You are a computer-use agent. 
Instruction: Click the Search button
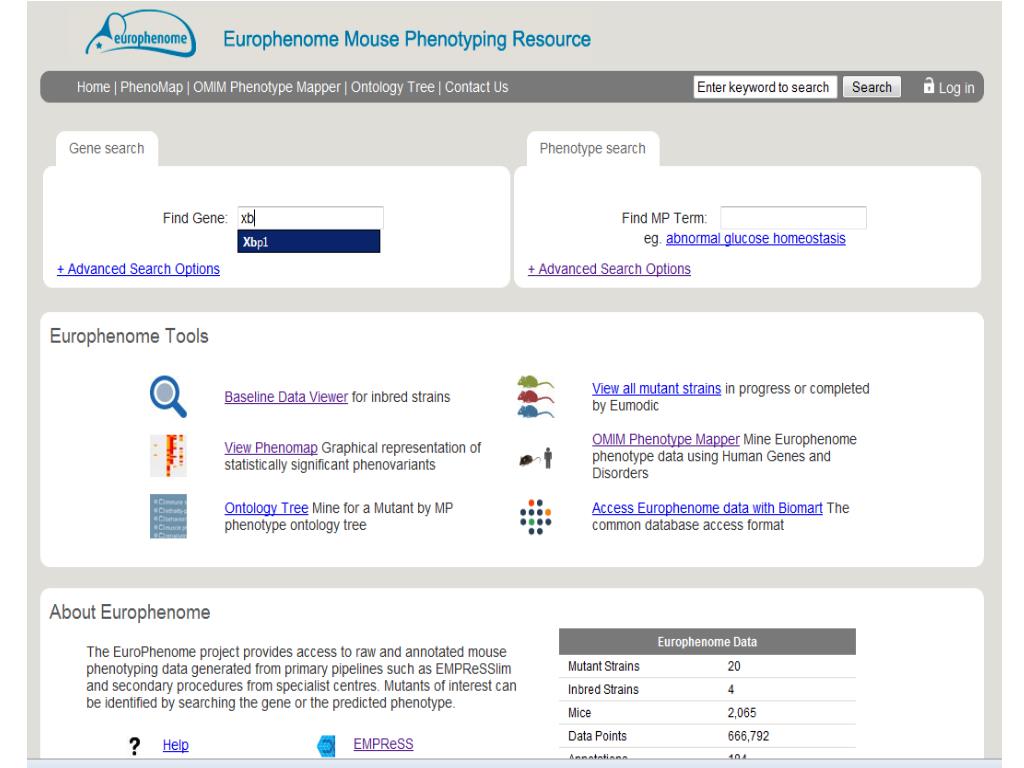871,87
